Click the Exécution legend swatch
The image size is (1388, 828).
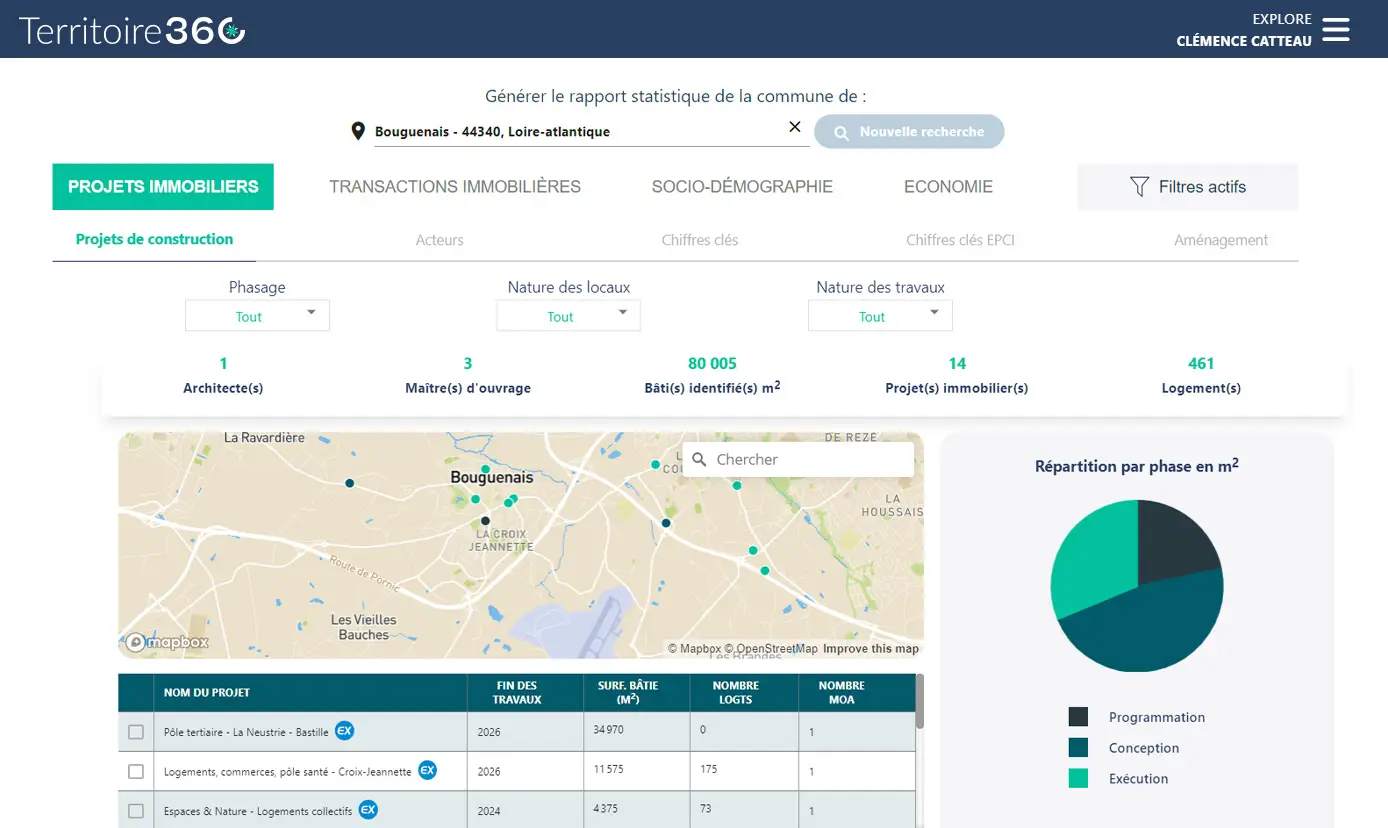point(1078,778)
